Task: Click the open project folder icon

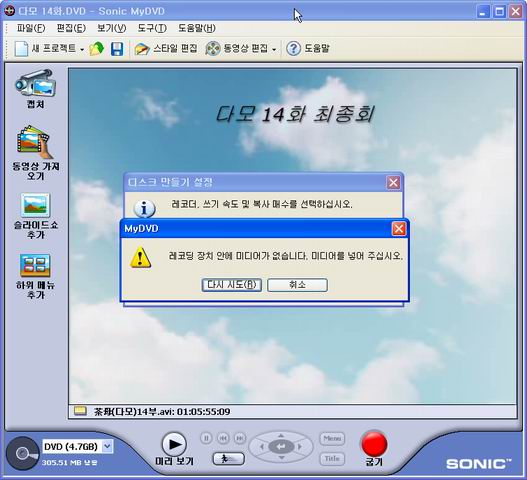Action: [x=97, y=49]
